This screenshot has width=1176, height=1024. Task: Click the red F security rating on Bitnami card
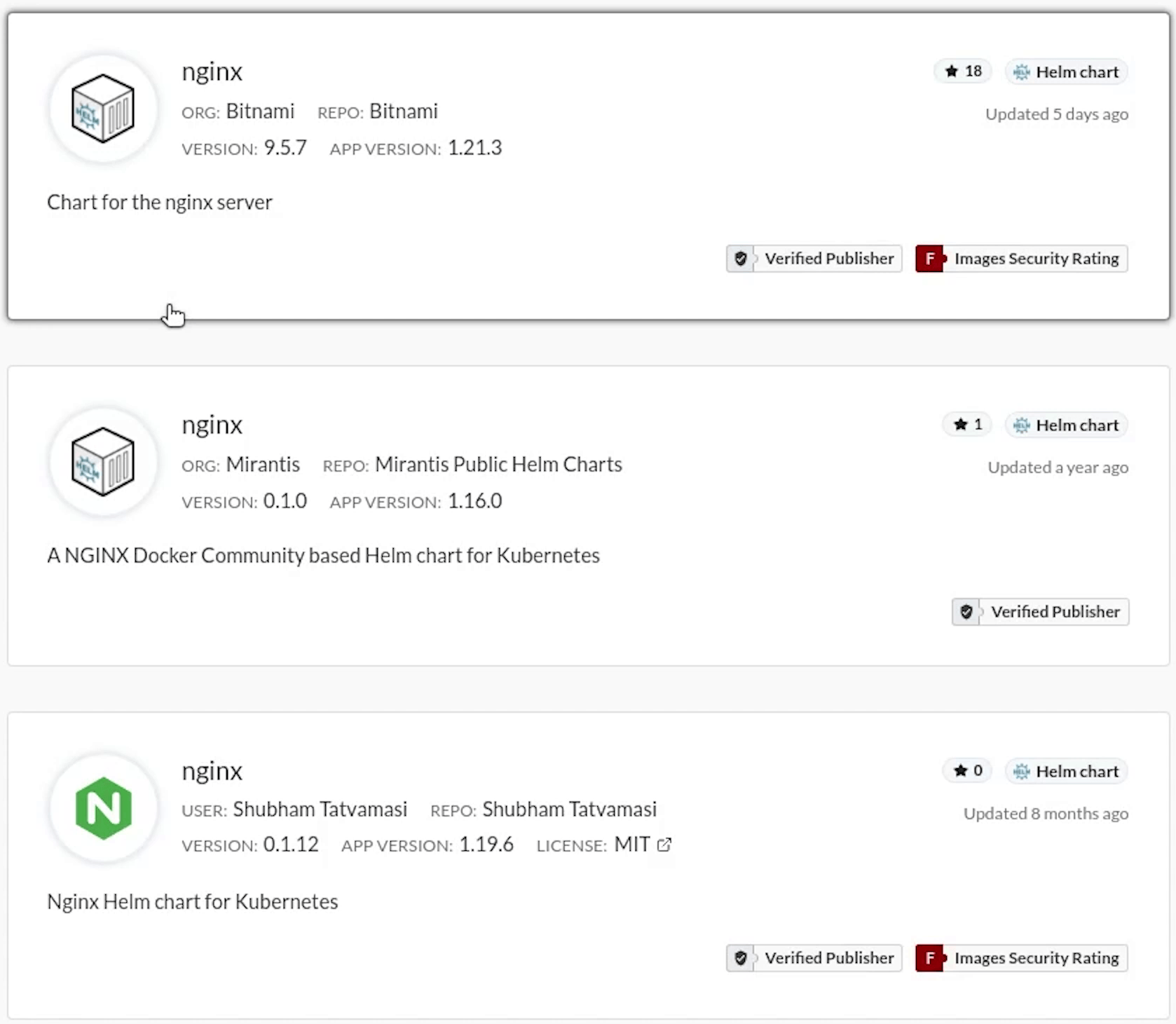[x=930, y=259]
